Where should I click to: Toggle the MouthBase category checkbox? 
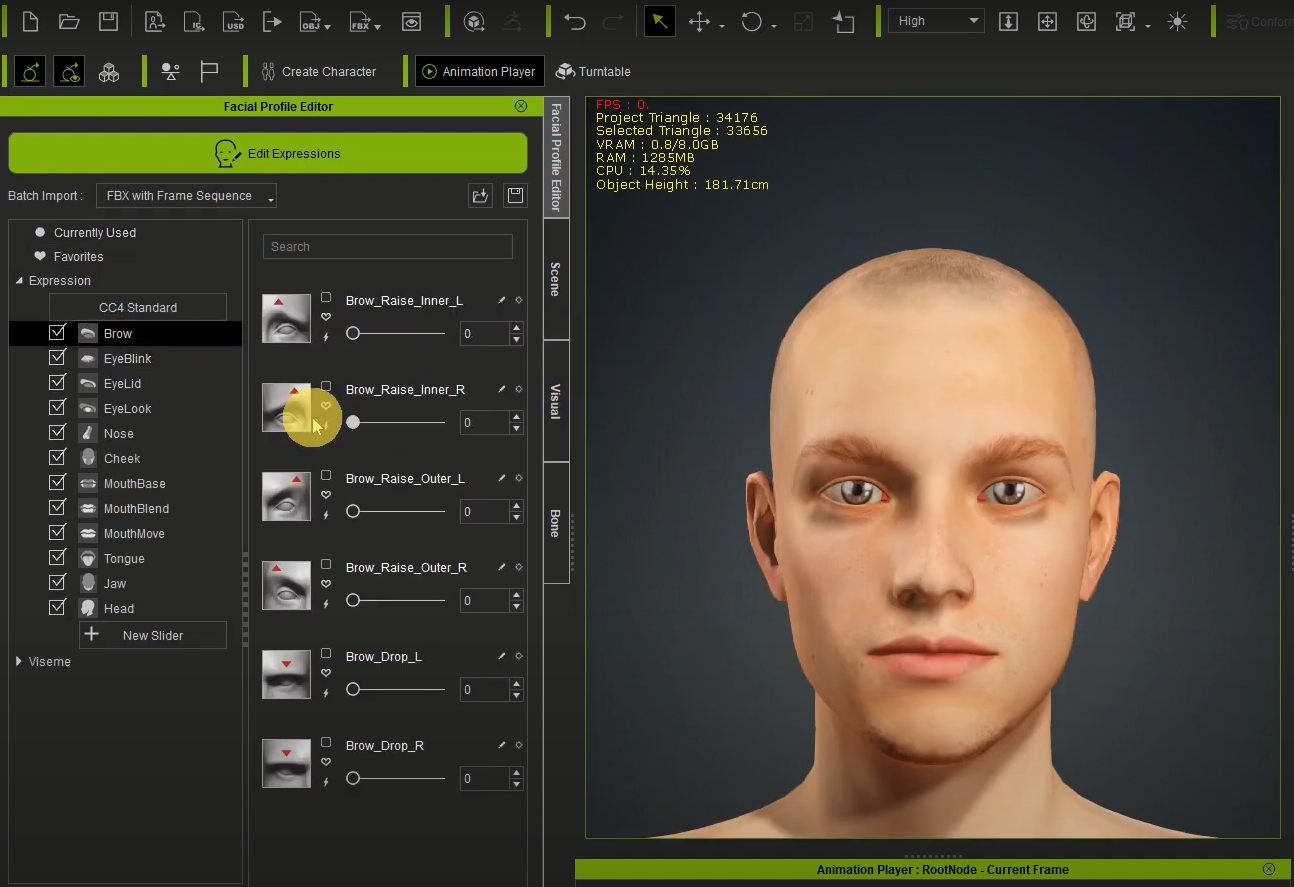click(57, 483)
